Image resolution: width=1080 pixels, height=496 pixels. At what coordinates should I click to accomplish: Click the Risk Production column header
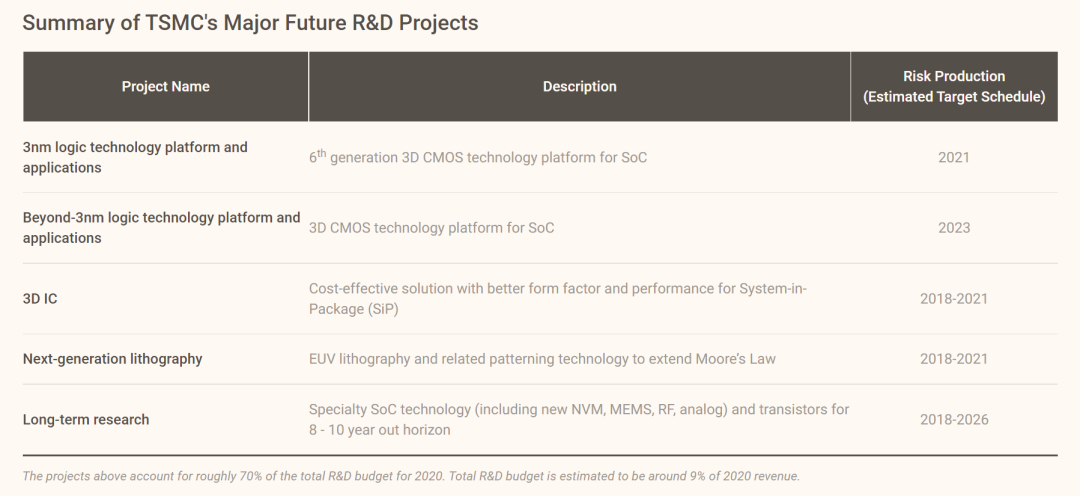954,86
